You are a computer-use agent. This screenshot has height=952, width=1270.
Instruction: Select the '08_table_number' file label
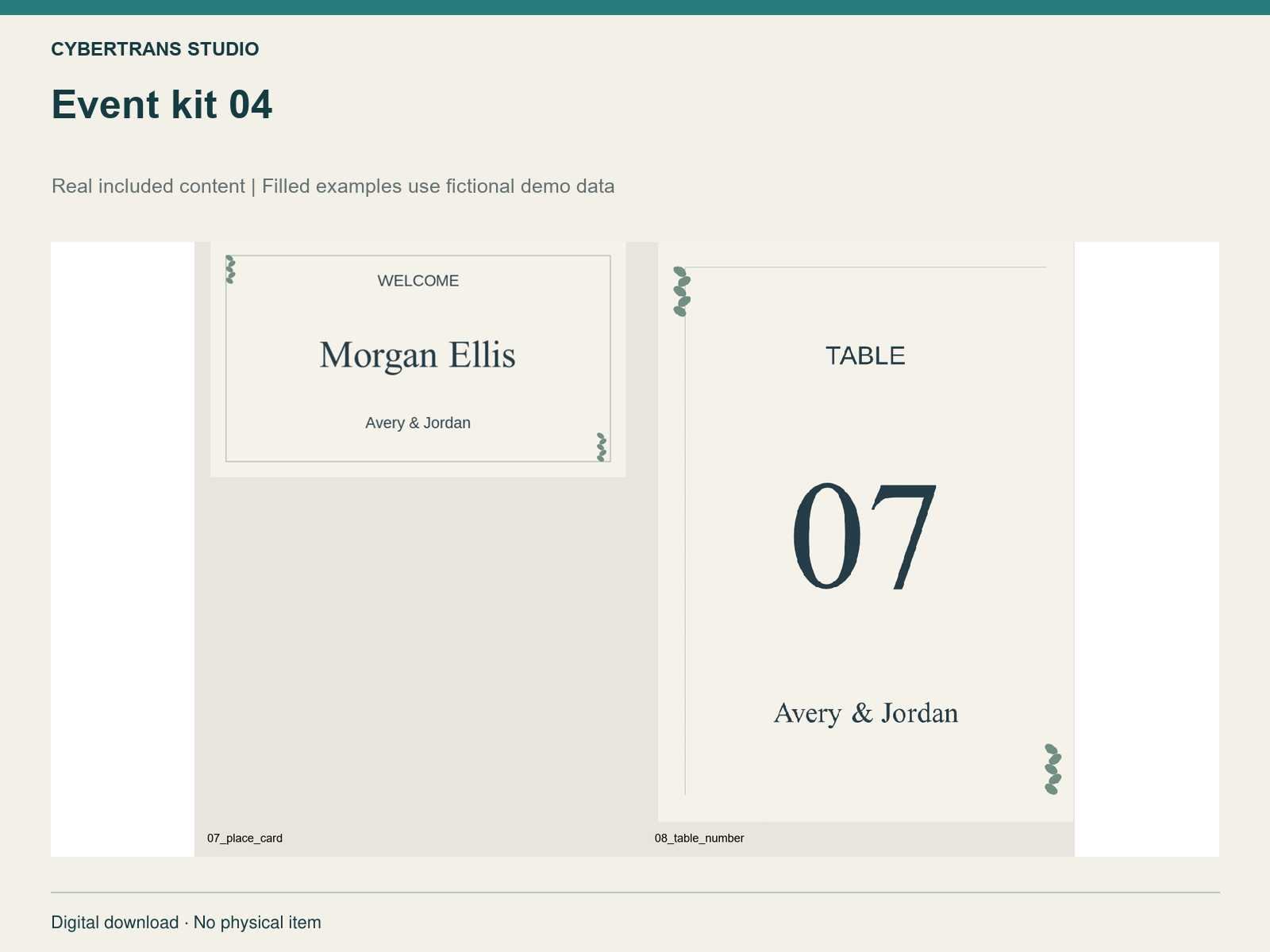pyautogui.click(x=699, y=838)
